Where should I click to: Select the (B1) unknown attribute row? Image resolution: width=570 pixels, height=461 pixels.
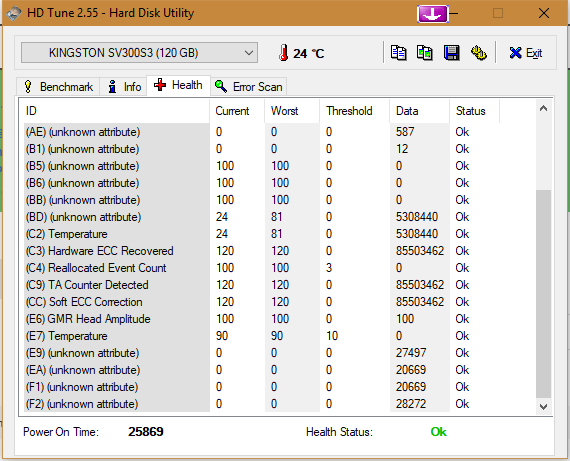pyautogui.click(x=262, y=149)
